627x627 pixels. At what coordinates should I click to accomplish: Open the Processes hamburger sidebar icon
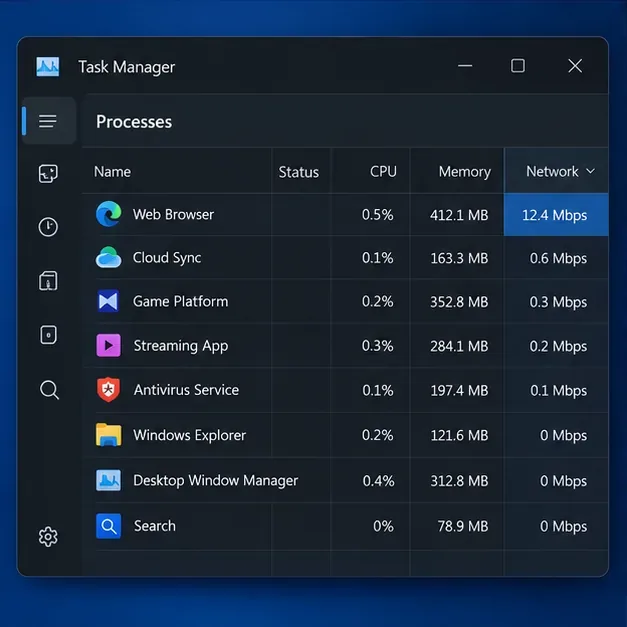48,121
